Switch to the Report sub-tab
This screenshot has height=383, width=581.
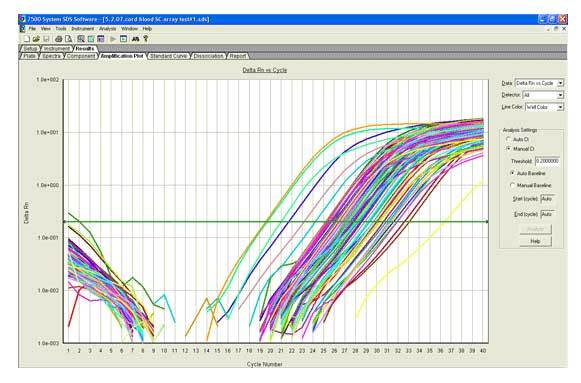coord(238,56)
